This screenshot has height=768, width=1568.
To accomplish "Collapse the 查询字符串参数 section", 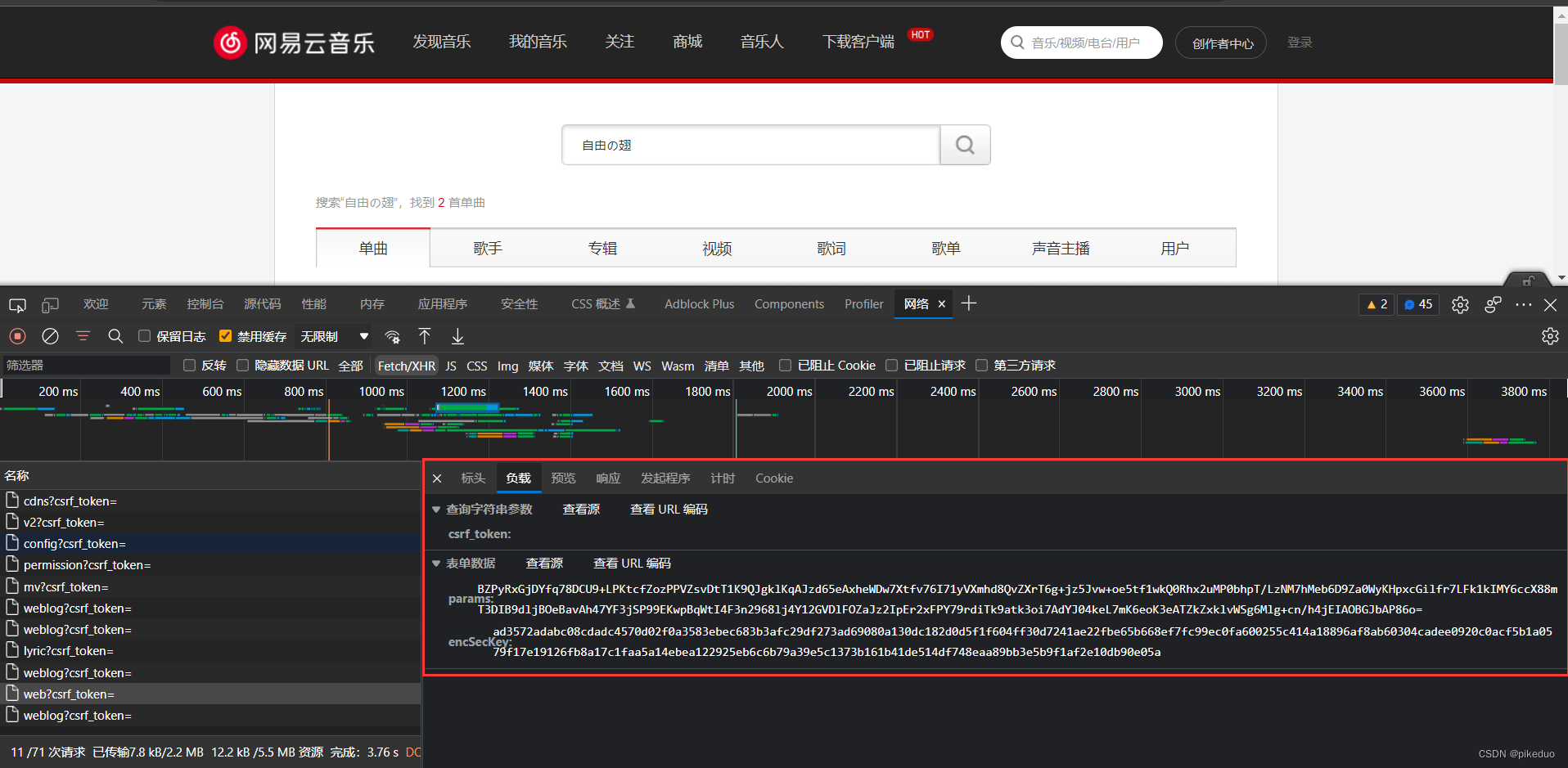I will point(436,510).
